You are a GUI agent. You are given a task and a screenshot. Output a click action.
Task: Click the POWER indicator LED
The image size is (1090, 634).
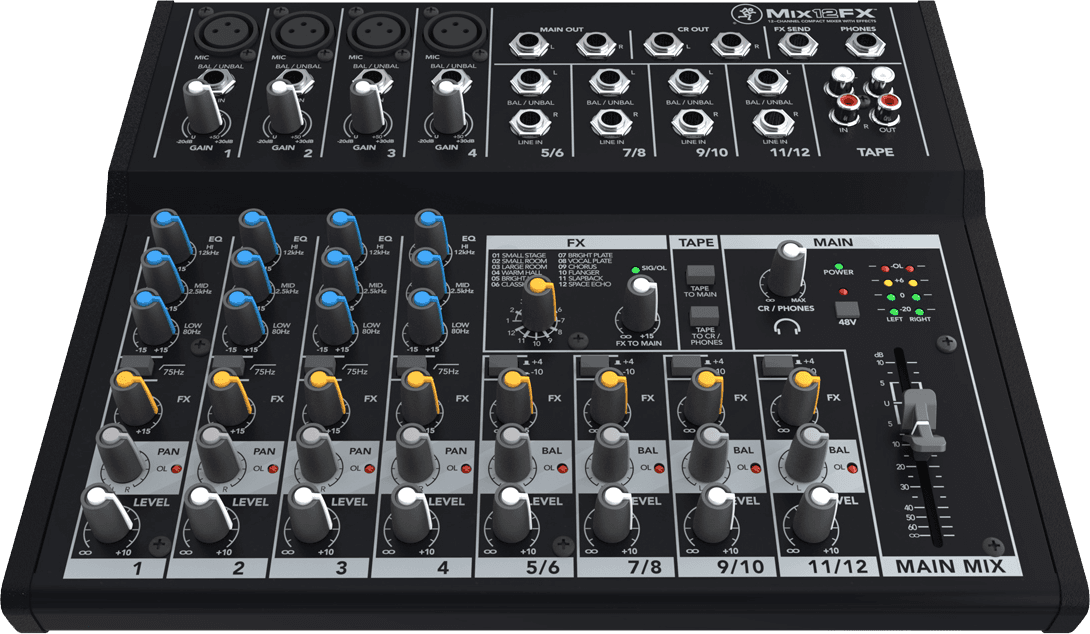[838, 266]
